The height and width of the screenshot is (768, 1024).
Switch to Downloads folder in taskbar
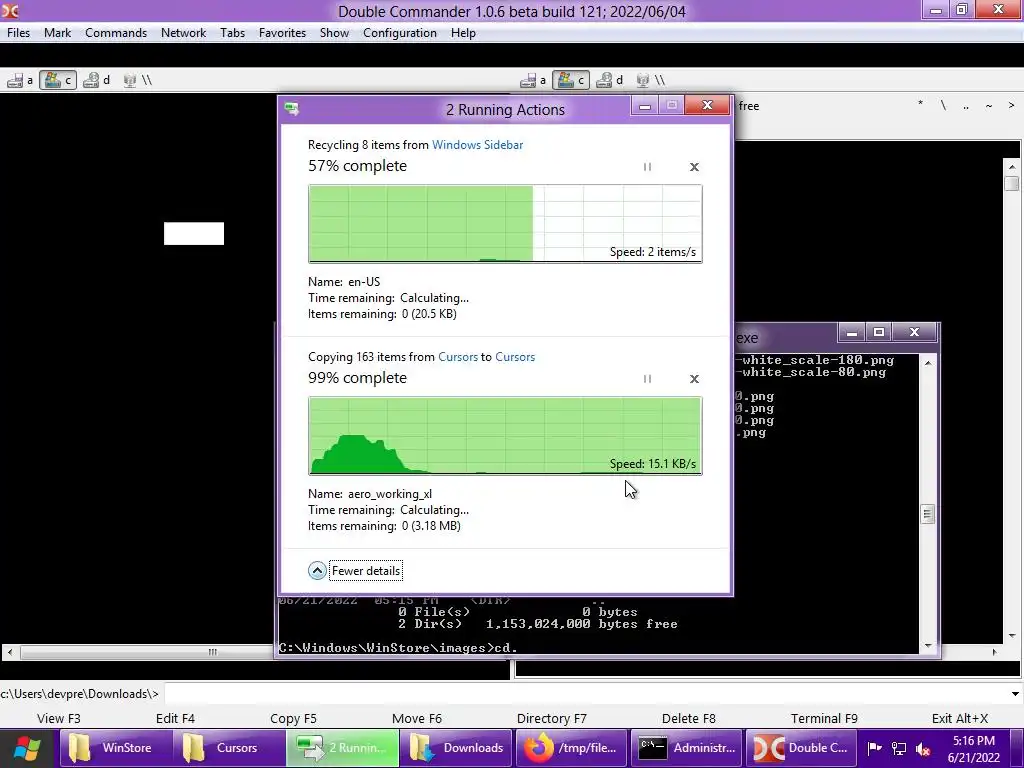tap(456, 748)
